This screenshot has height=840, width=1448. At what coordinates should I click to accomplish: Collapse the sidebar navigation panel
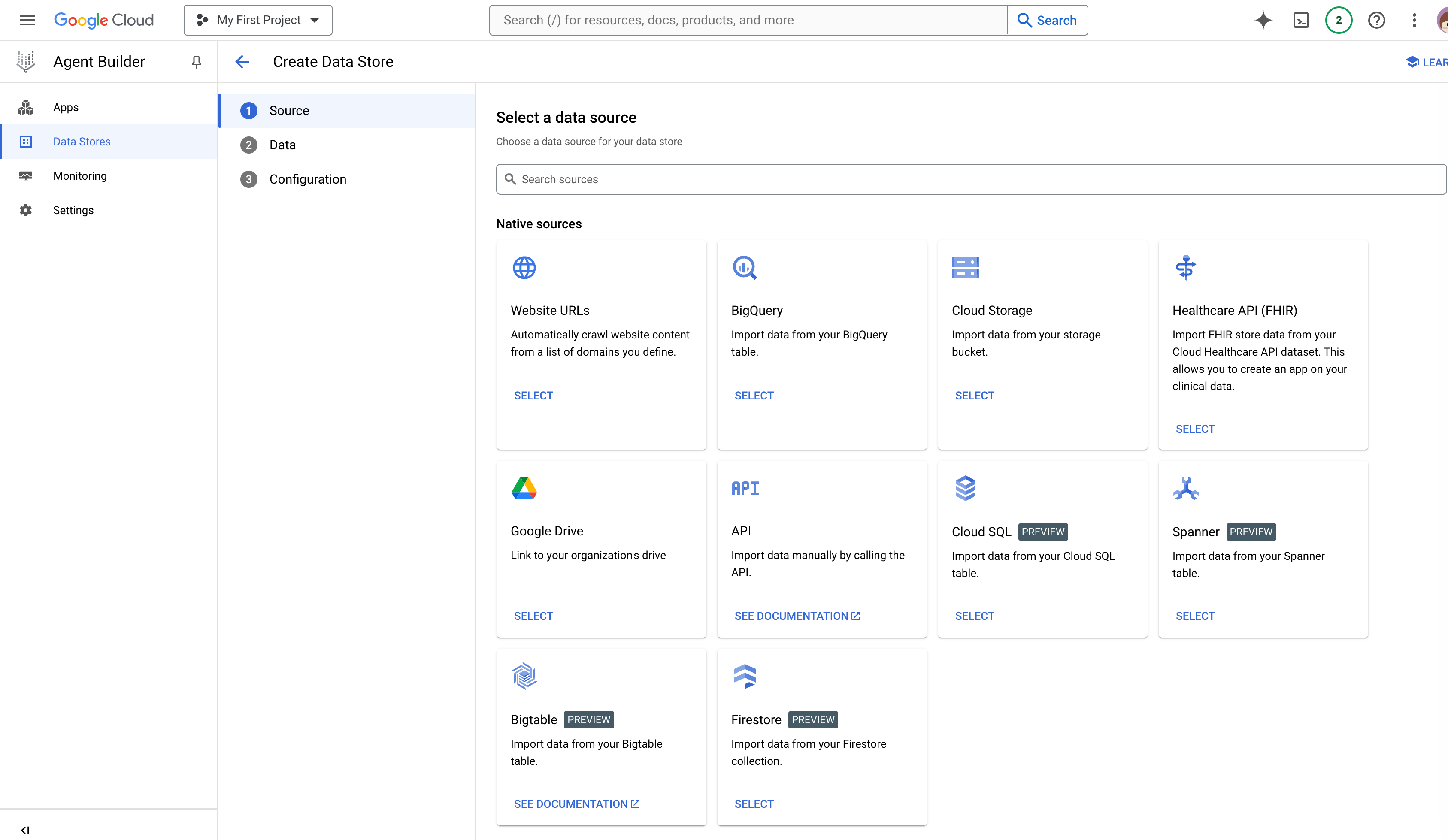pyautogui.click(x=25, y=830)
